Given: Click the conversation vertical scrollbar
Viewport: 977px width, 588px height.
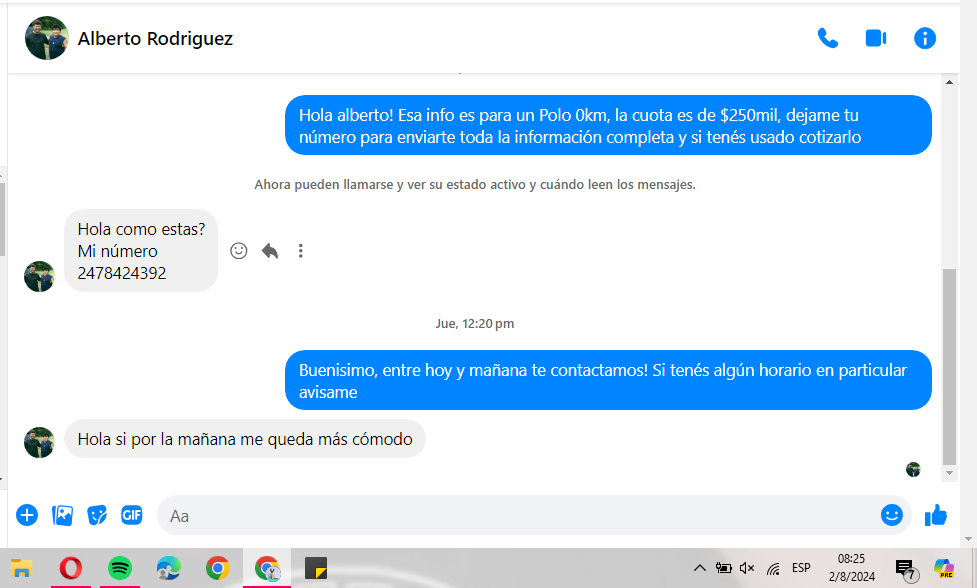Looking at the screenshot, I should [949, 360].
